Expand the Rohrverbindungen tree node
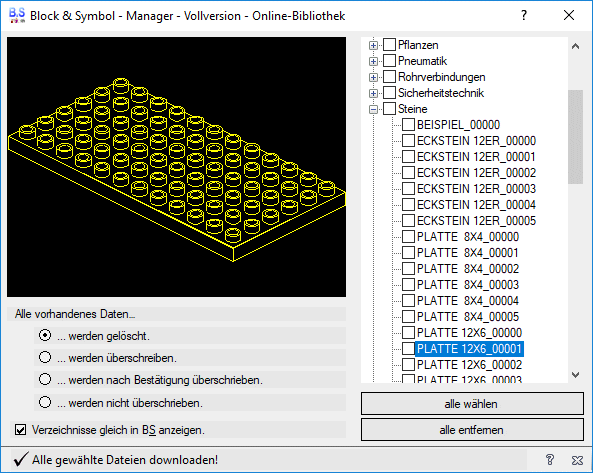593x473 pixels. (373, 78)
